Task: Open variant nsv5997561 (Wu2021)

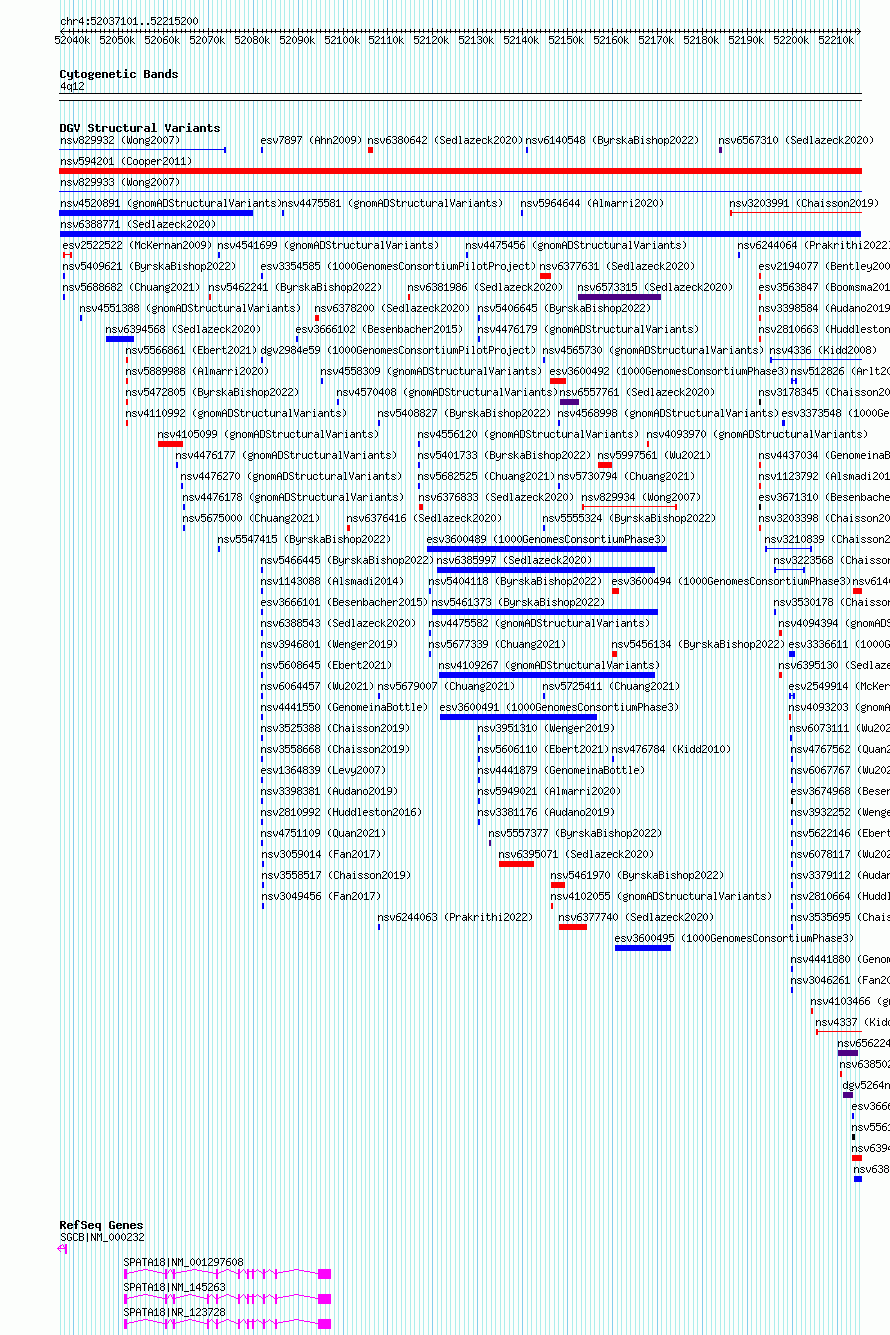Action: click(653, 455)
